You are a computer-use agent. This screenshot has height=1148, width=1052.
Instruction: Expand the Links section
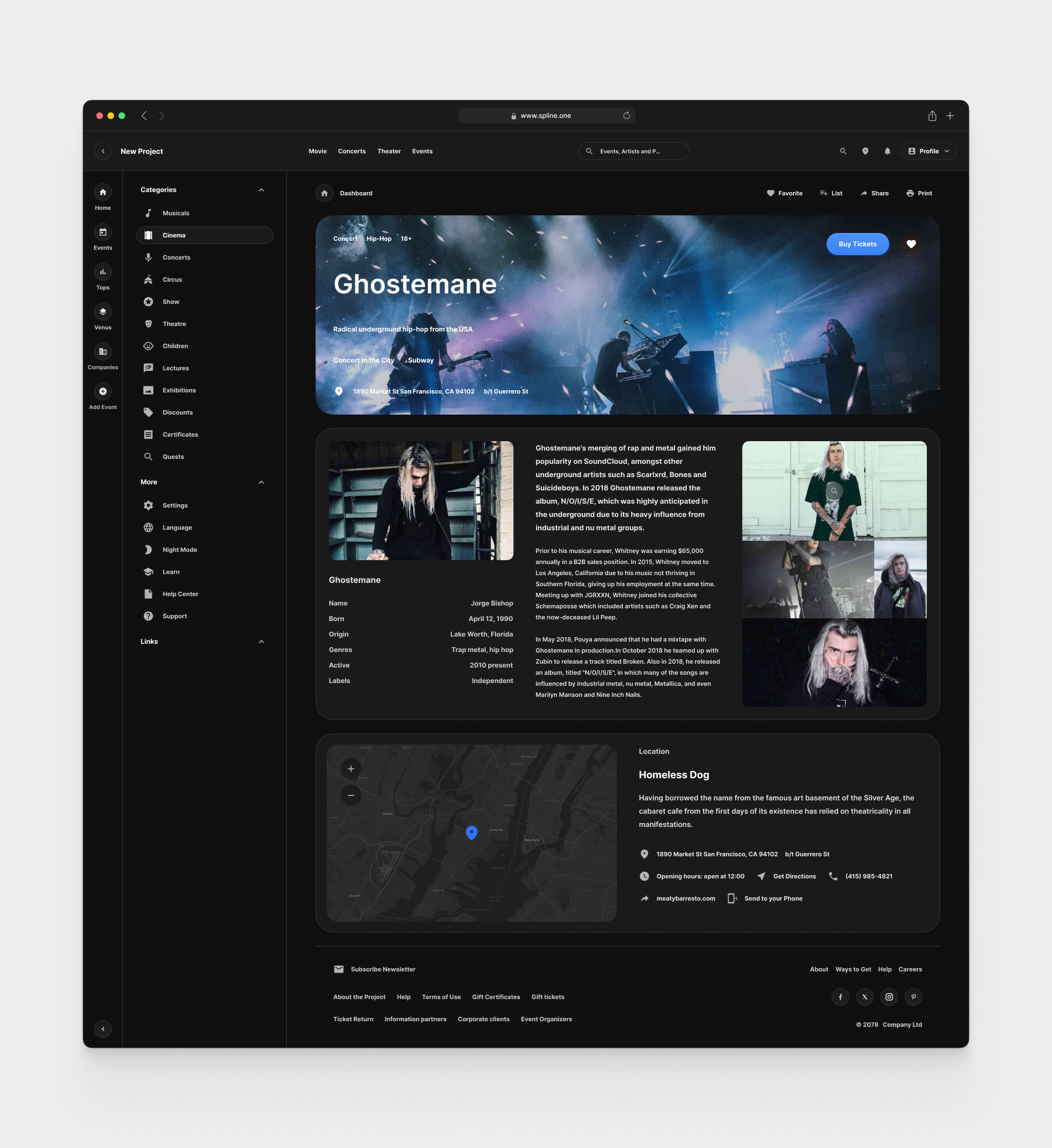pos(261,642)
